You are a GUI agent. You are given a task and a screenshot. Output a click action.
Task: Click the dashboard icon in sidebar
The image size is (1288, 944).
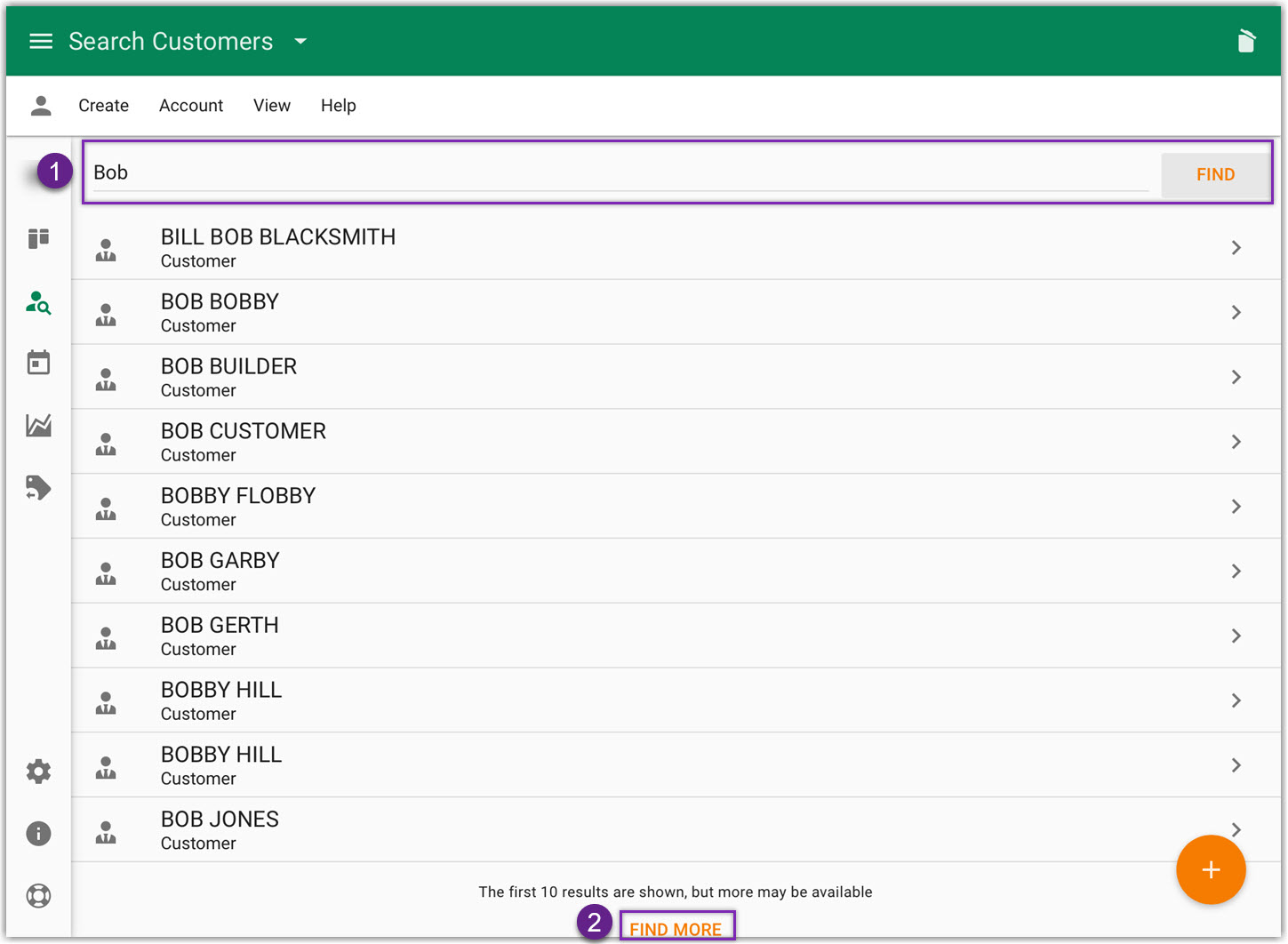38,238
